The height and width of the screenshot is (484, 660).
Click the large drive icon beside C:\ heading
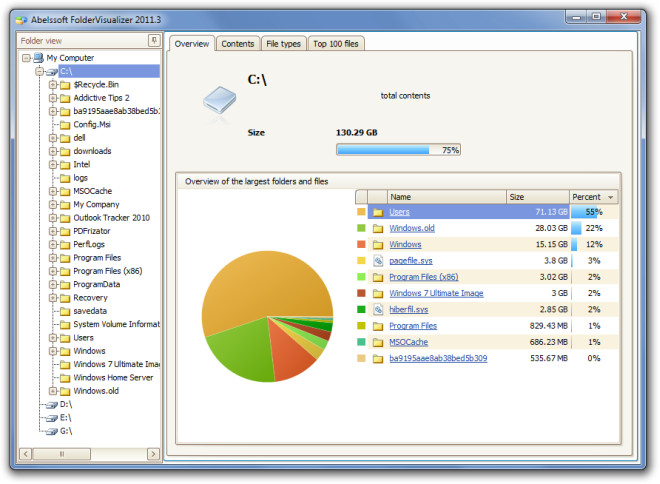point(219,101)
